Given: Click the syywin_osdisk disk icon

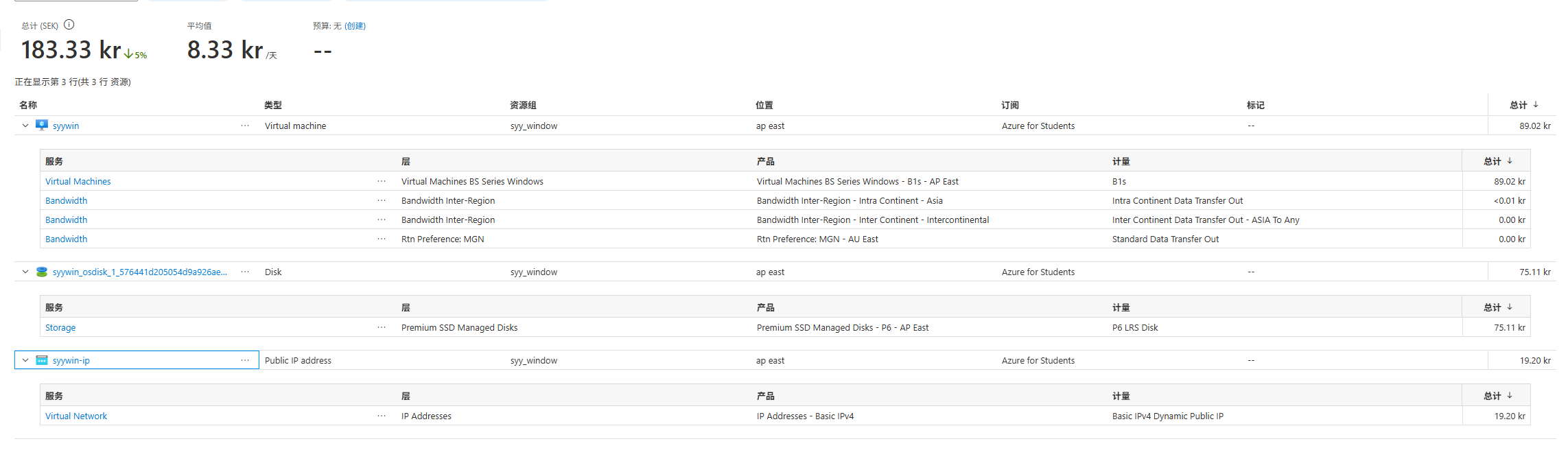Looking at the screenshot, I should [42, 272].
